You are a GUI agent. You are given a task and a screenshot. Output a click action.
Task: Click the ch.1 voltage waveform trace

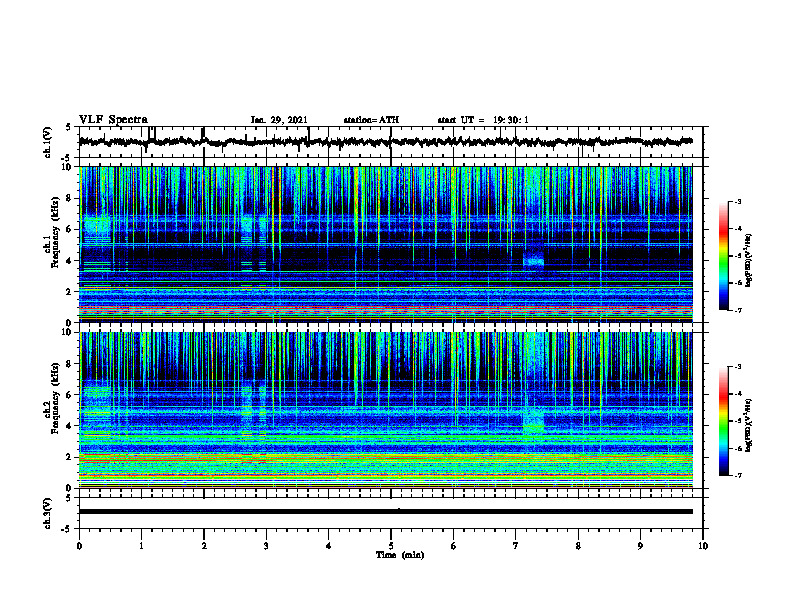point(385,141)
